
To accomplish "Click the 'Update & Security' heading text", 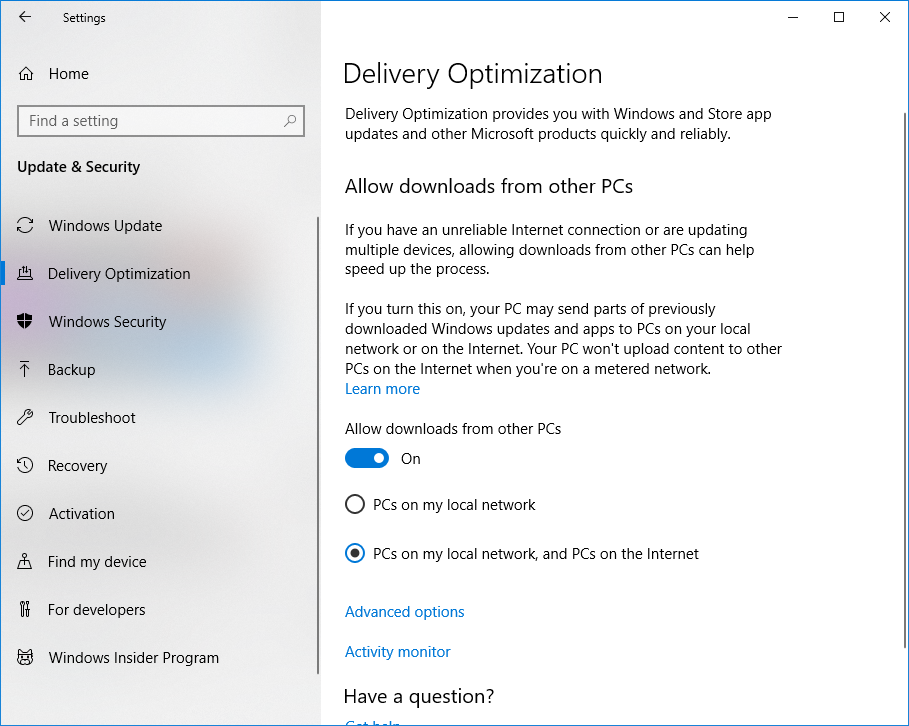I will pyautogui.click(x=79, y=167).
